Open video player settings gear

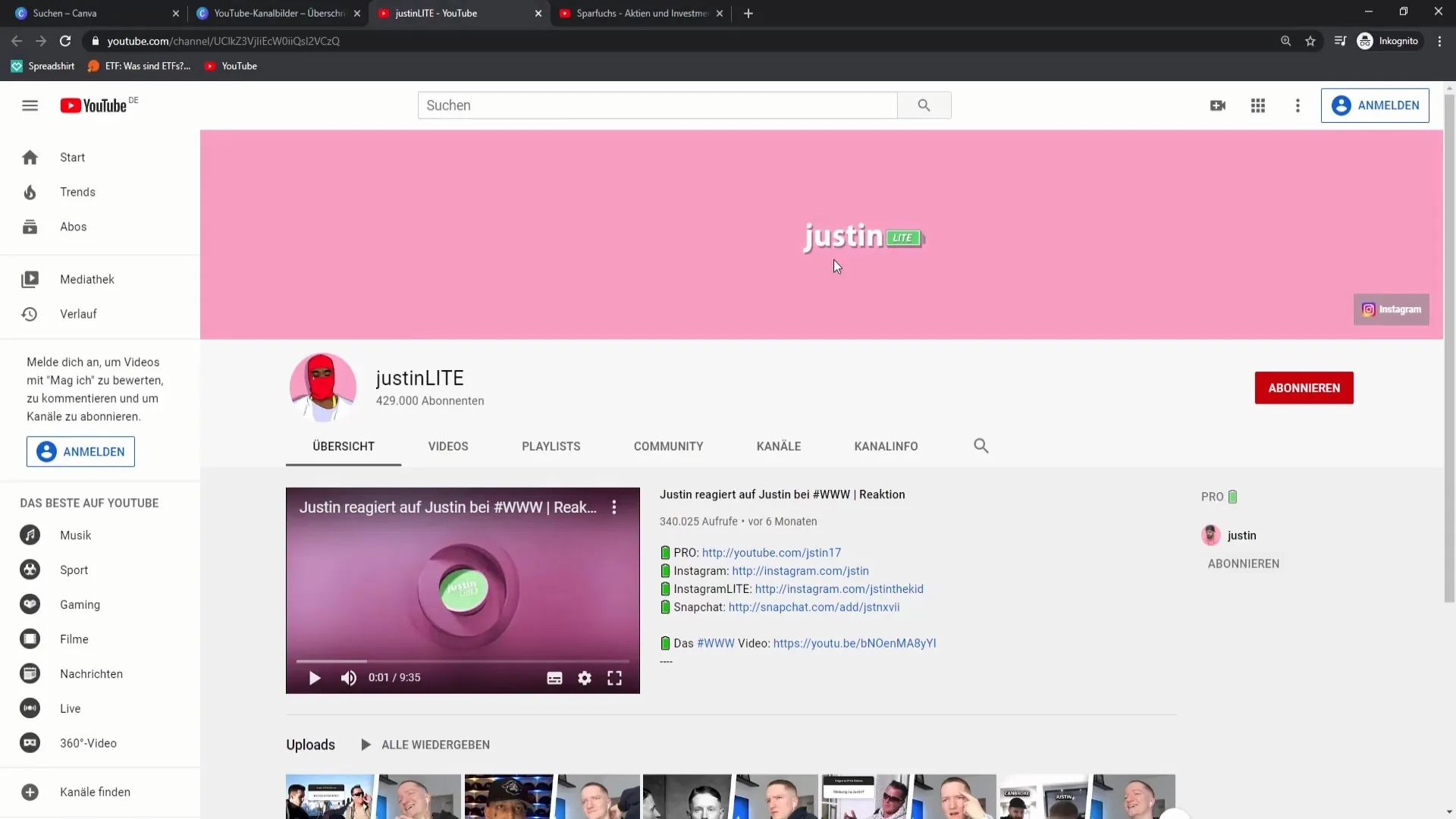click(x=585, y=678)
